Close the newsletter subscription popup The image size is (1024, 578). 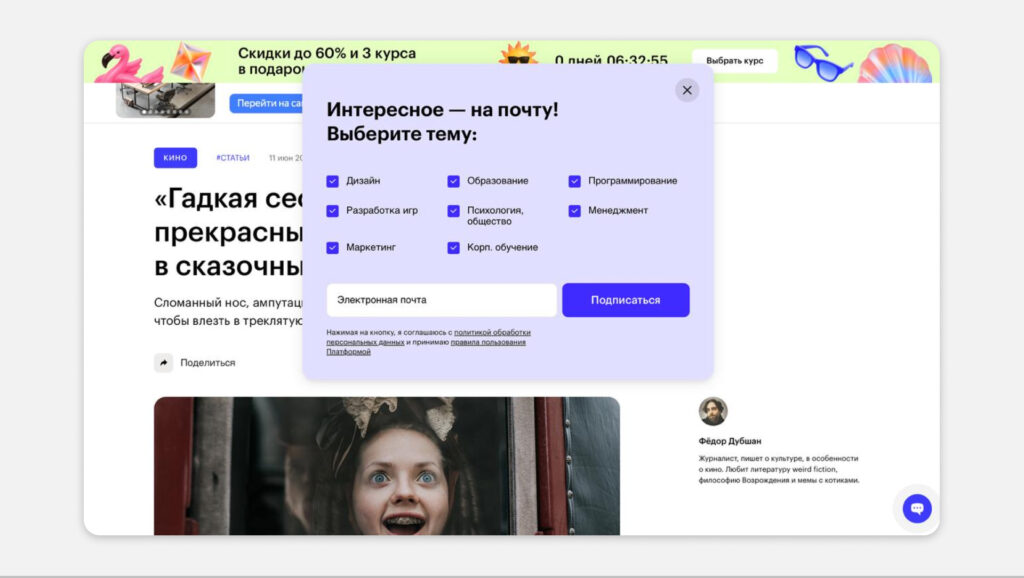(x=686, y=90)
